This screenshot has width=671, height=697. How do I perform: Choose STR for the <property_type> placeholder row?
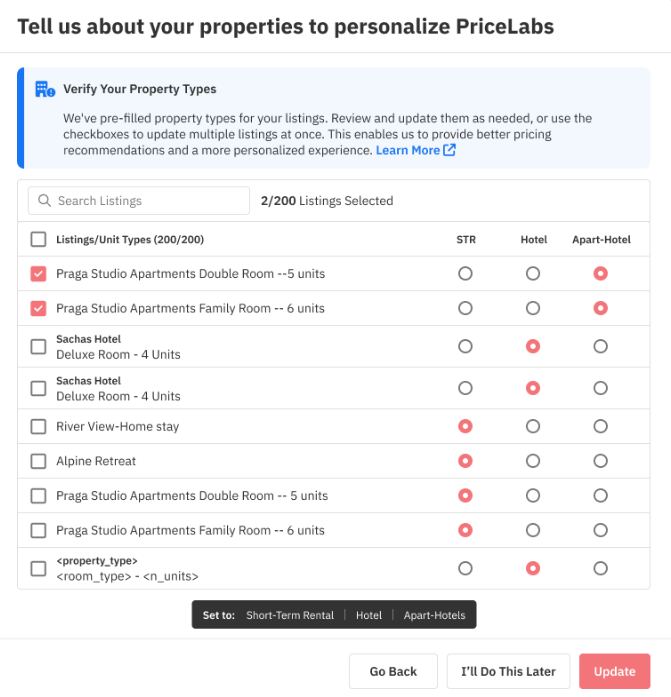point(465,568)
